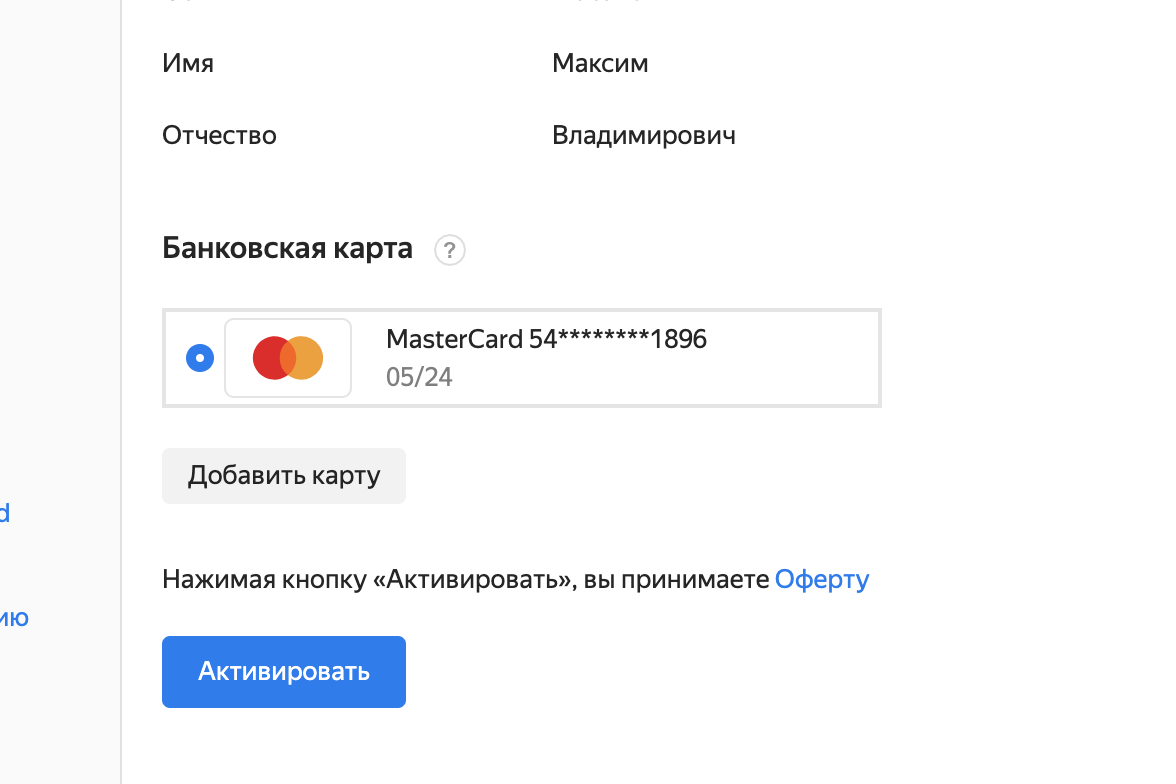Click the name value «Максим»
This screenshot has width=1176, height=784.
point(600,64)
